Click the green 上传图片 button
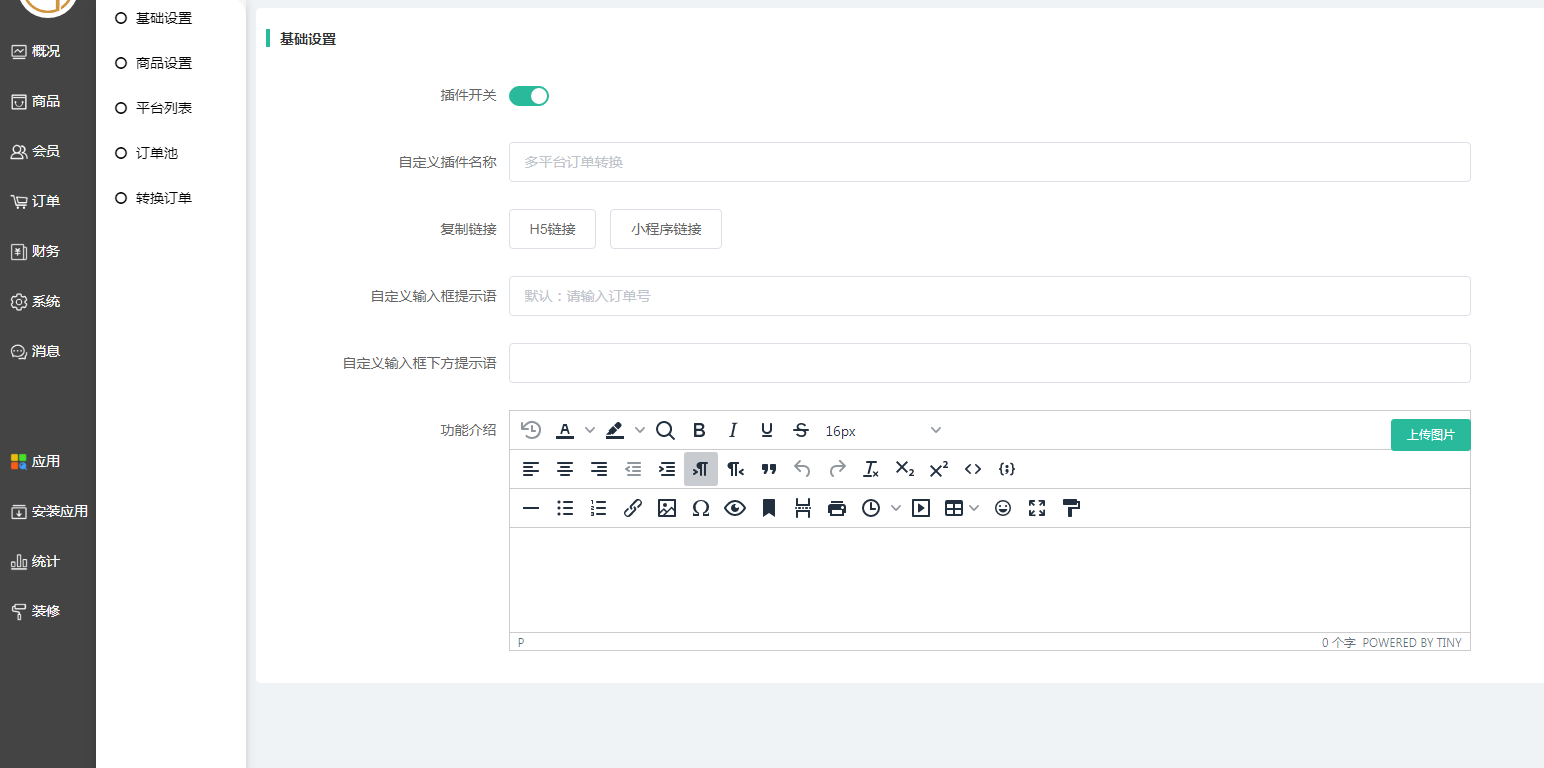 (x=1430, y=435)
